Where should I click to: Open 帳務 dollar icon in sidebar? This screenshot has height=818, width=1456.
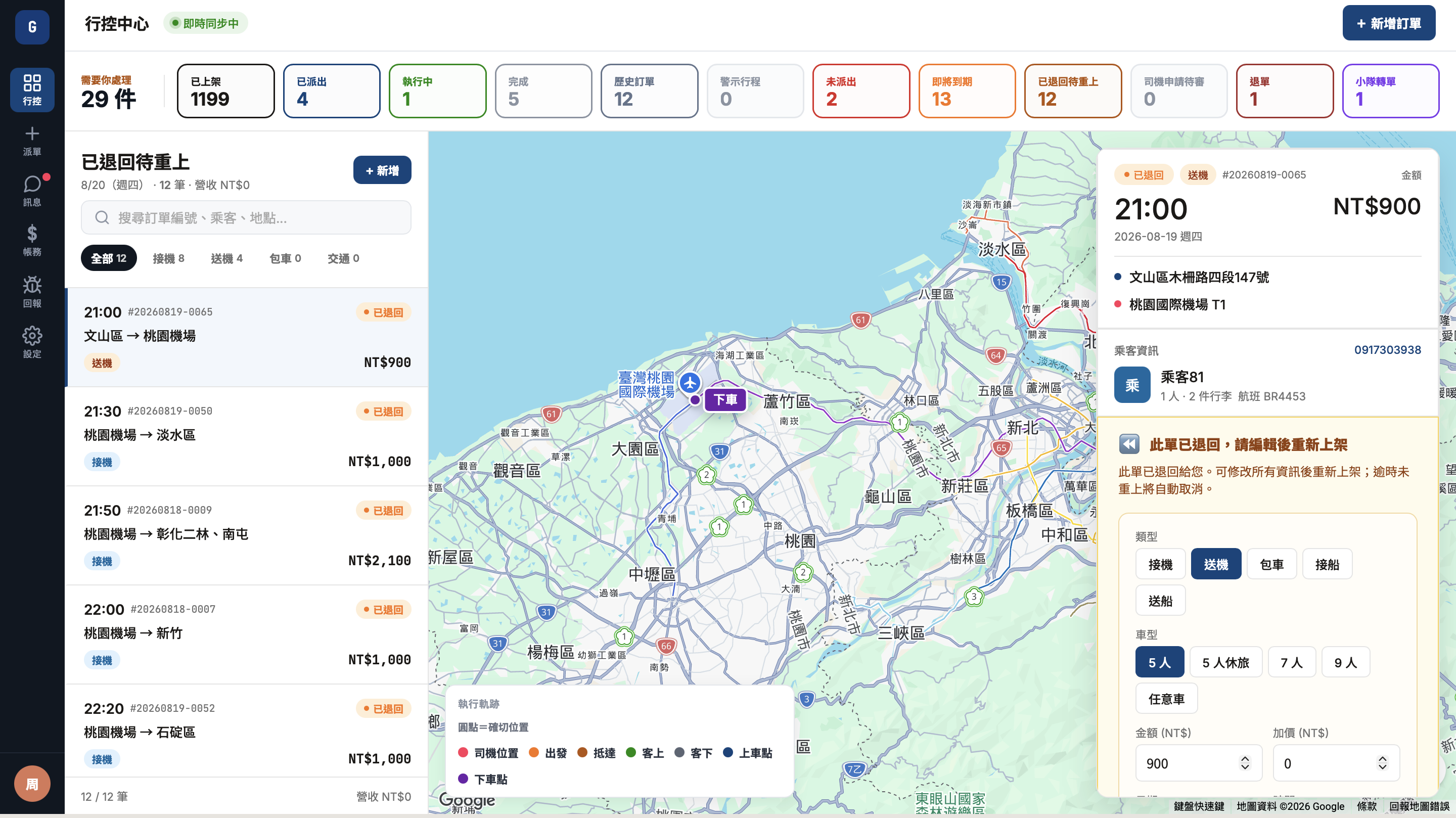[32, 240]
